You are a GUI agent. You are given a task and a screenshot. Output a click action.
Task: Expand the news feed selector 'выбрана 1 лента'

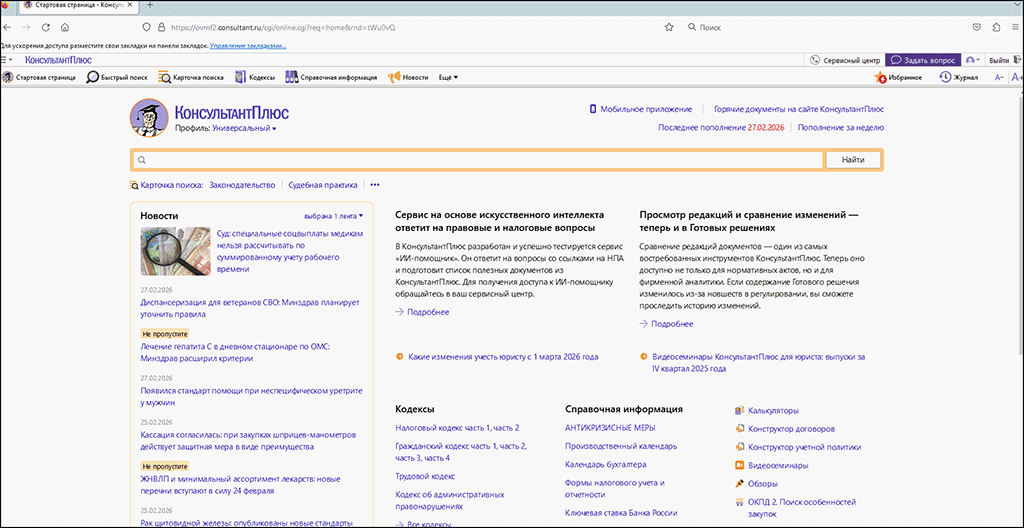[x=334, y=216]
